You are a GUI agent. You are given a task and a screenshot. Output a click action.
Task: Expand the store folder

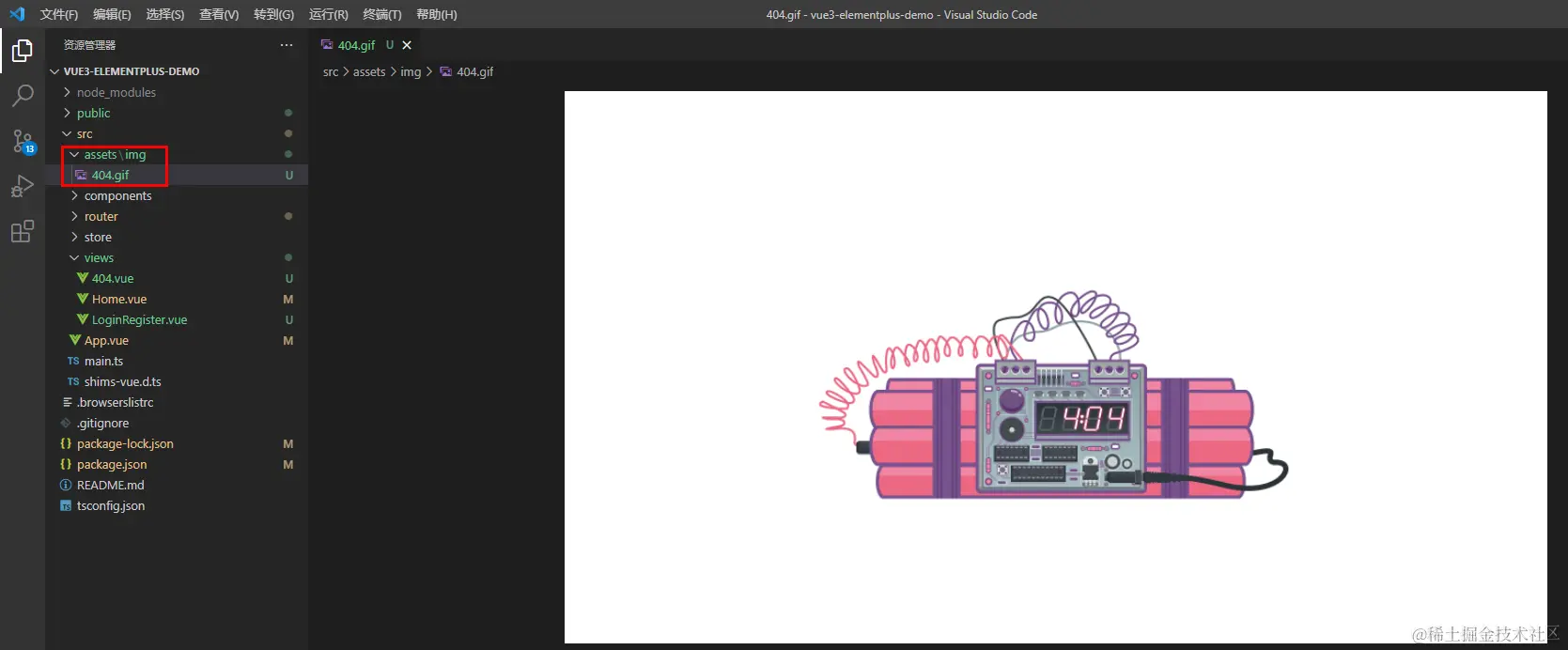(74, 237)
